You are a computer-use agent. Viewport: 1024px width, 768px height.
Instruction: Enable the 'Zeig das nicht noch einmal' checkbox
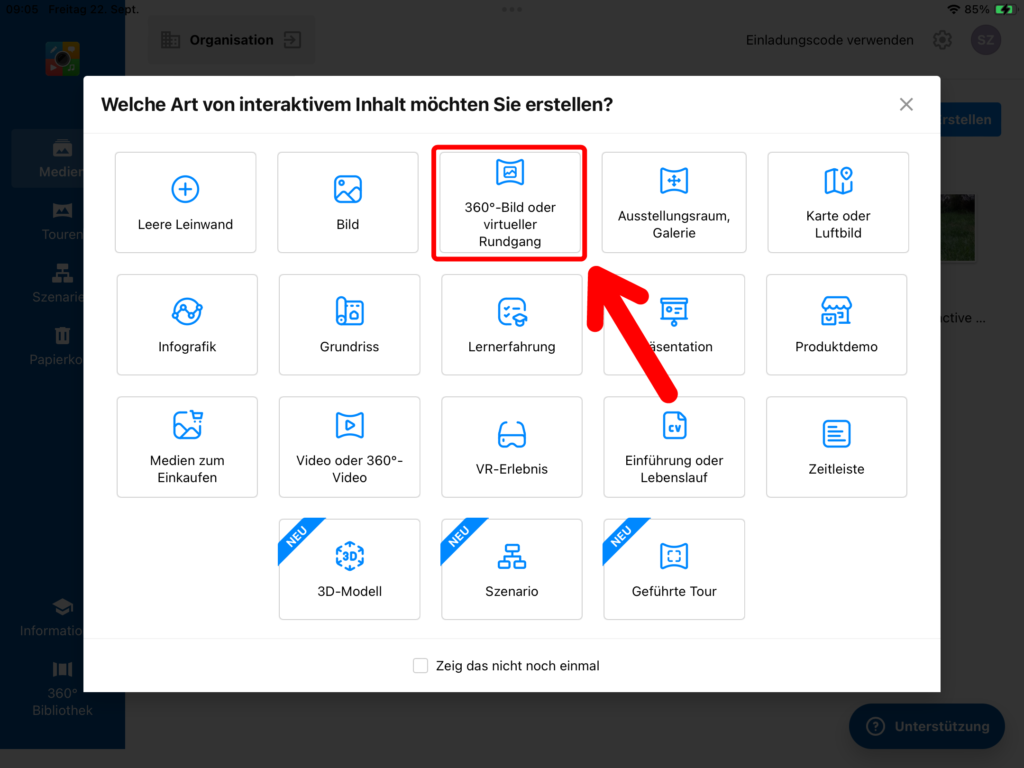[x=421, y=666]
